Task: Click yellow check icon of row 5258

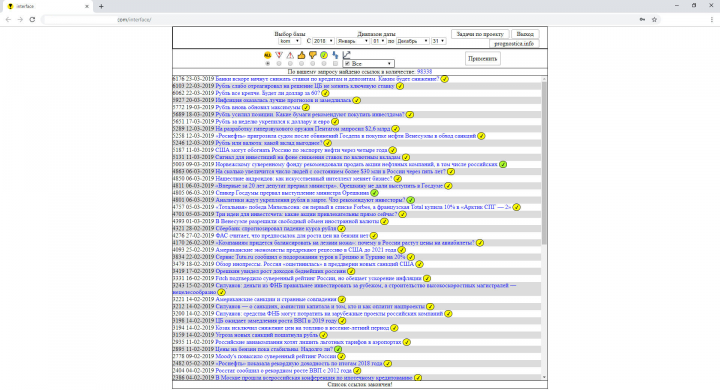Action: (x=481, y=136)
